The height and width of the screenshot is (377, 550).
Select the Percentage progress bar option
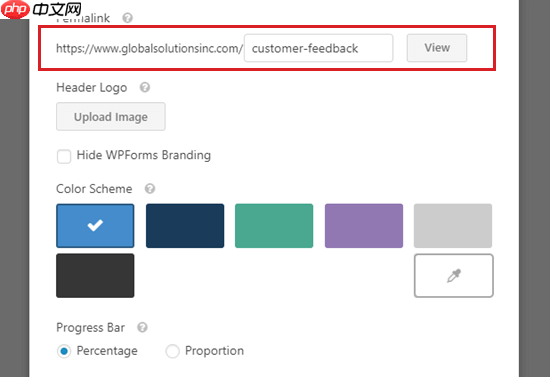tap(64, 351)
